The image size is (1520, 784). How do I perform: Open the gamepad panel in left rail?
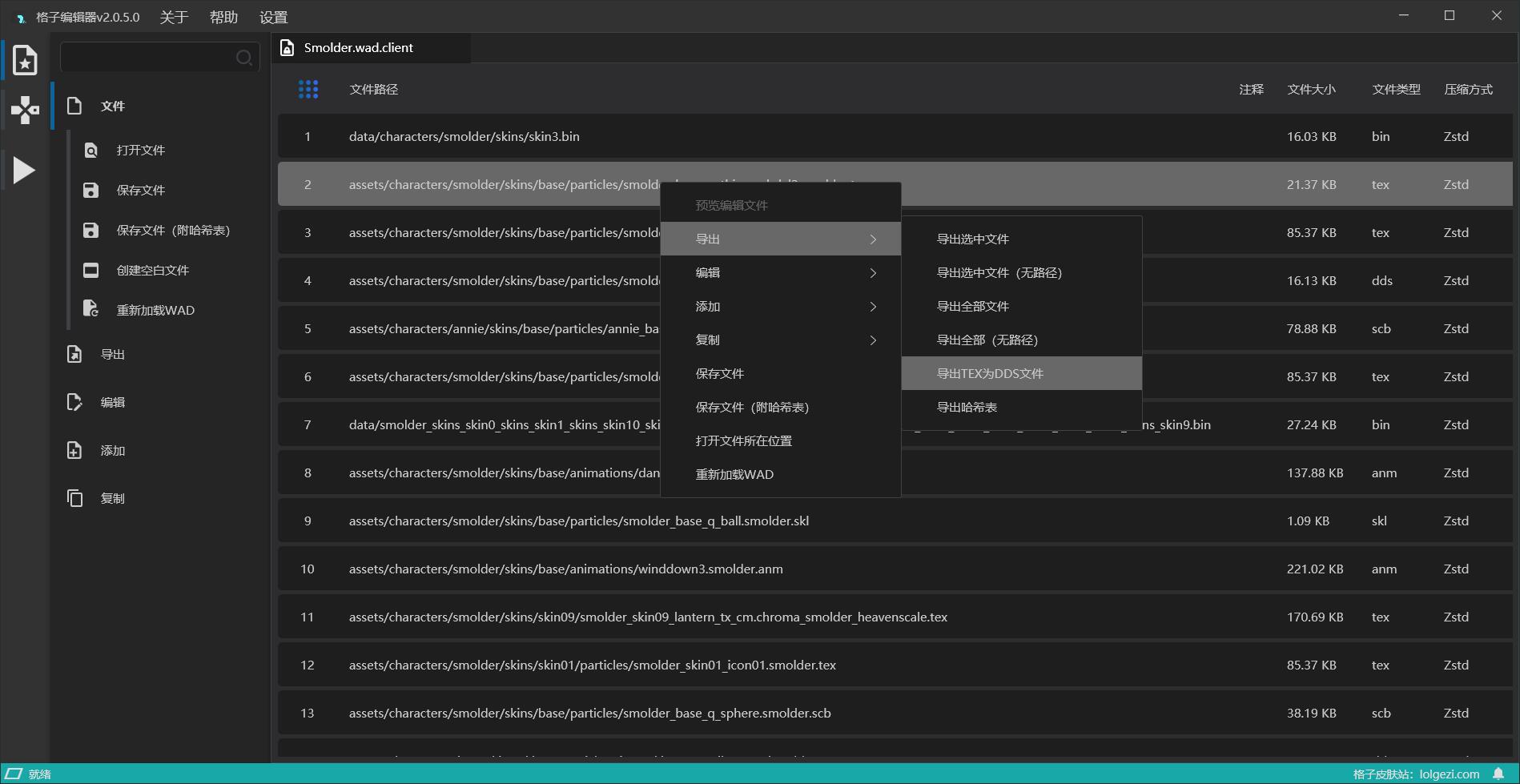25,110
